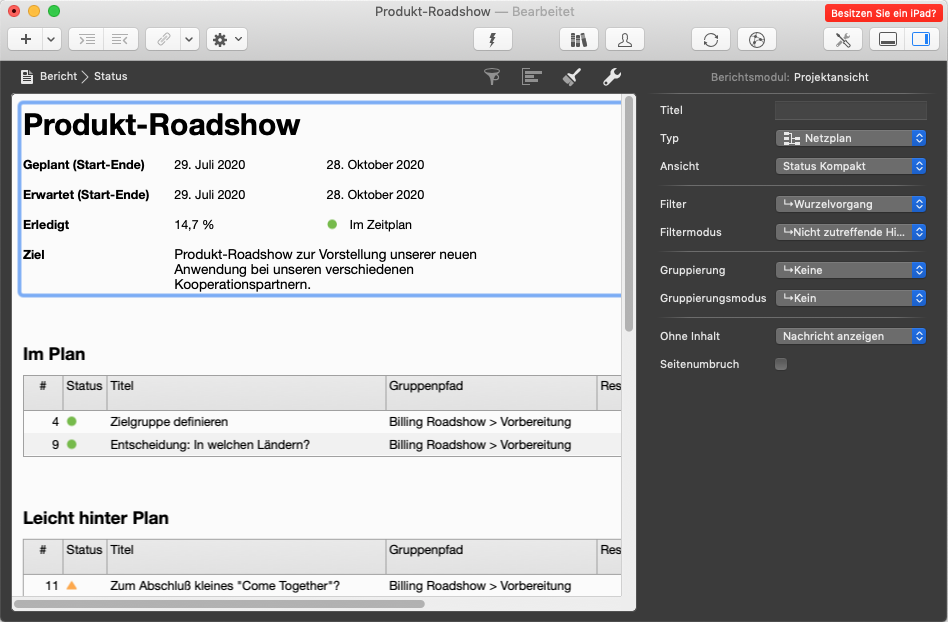948x622 pixels.
Task: Open the resources person icon
Action: click(x=624, y=39)
